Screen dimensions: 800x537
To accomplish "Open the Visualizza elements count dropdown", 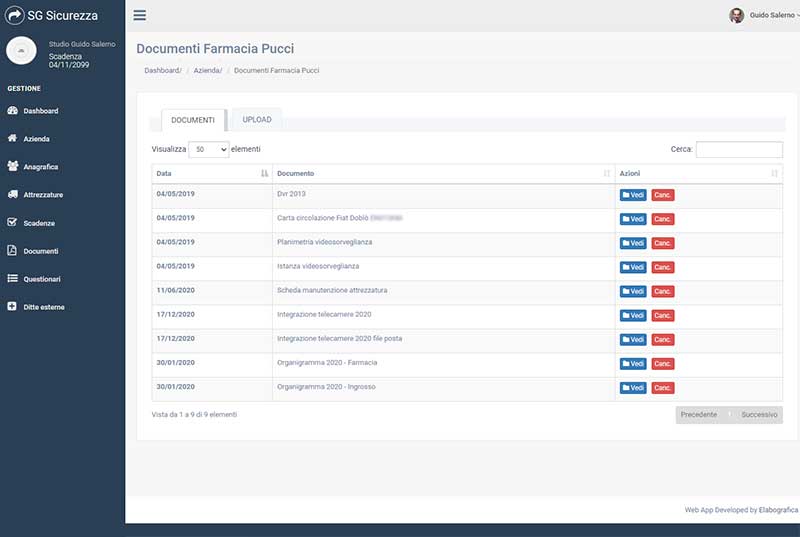I will click(x=209, y=149).
